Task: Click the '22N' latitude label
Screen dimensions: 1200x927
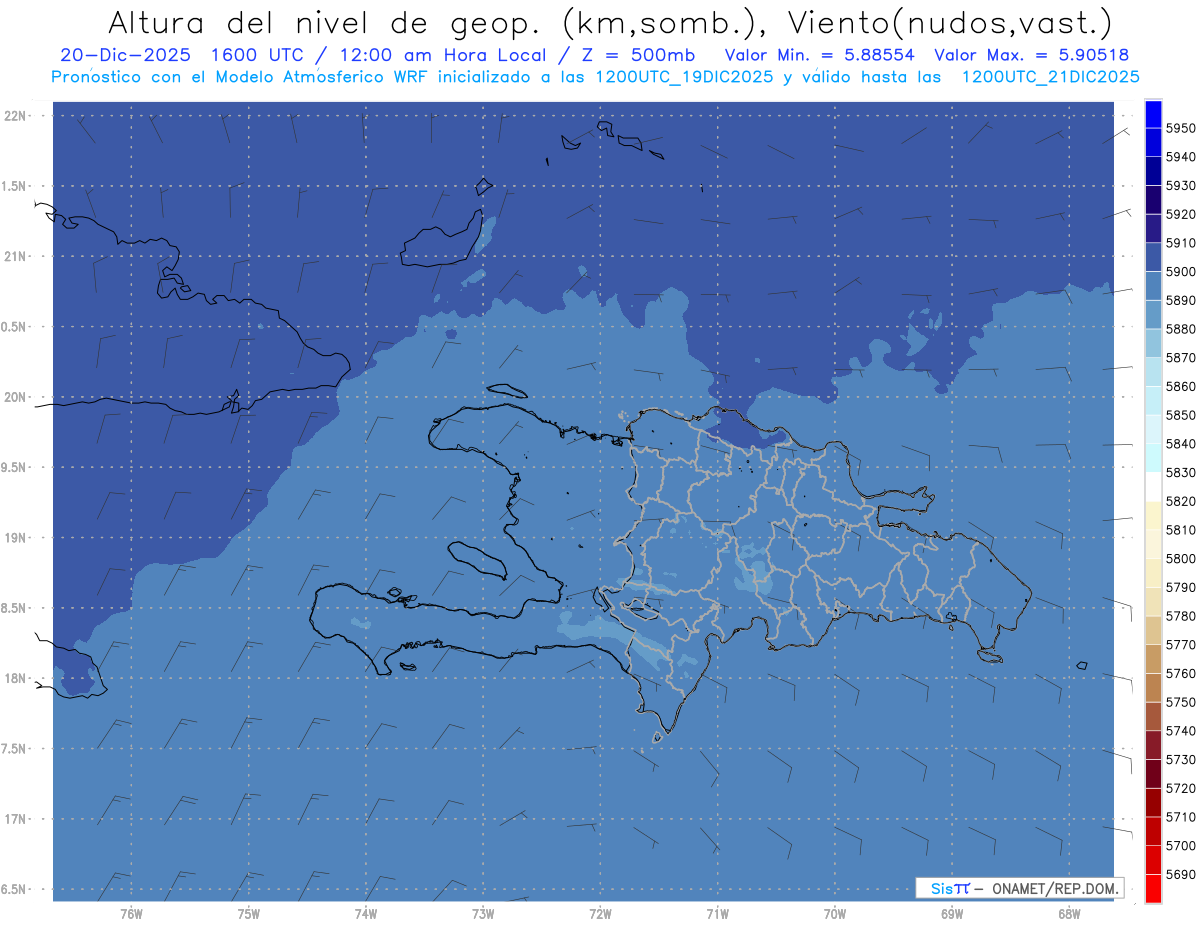Action: point(16,116)
